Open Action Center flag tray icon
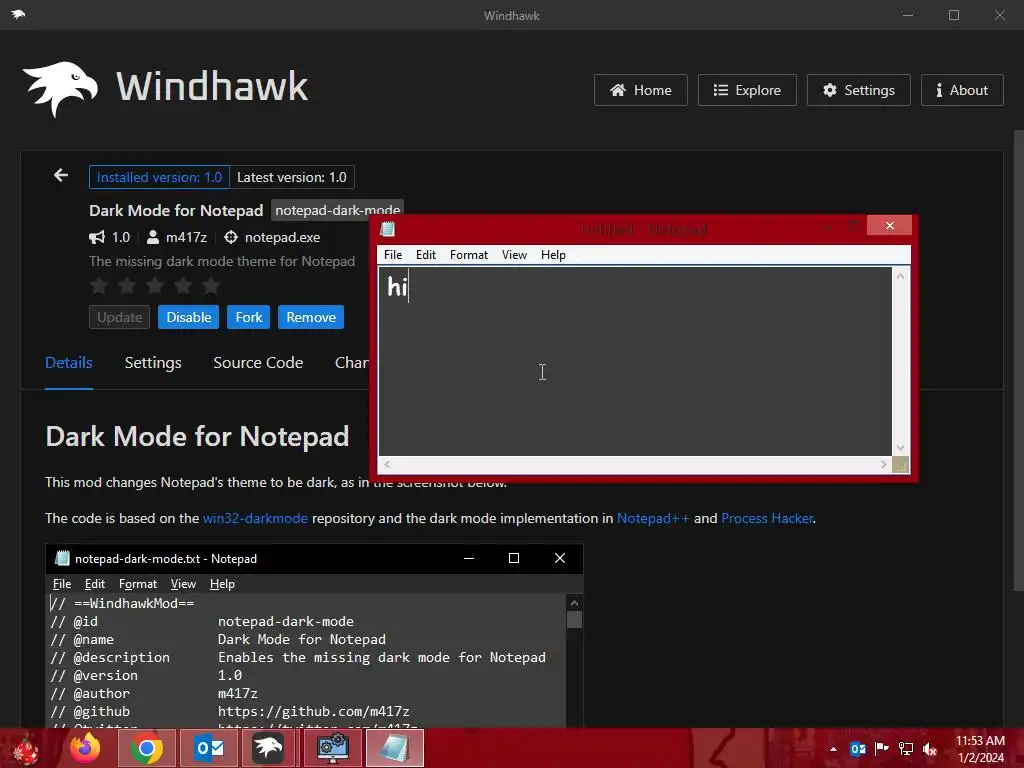Screen dimensions: 1024x768 pos(882,749)
